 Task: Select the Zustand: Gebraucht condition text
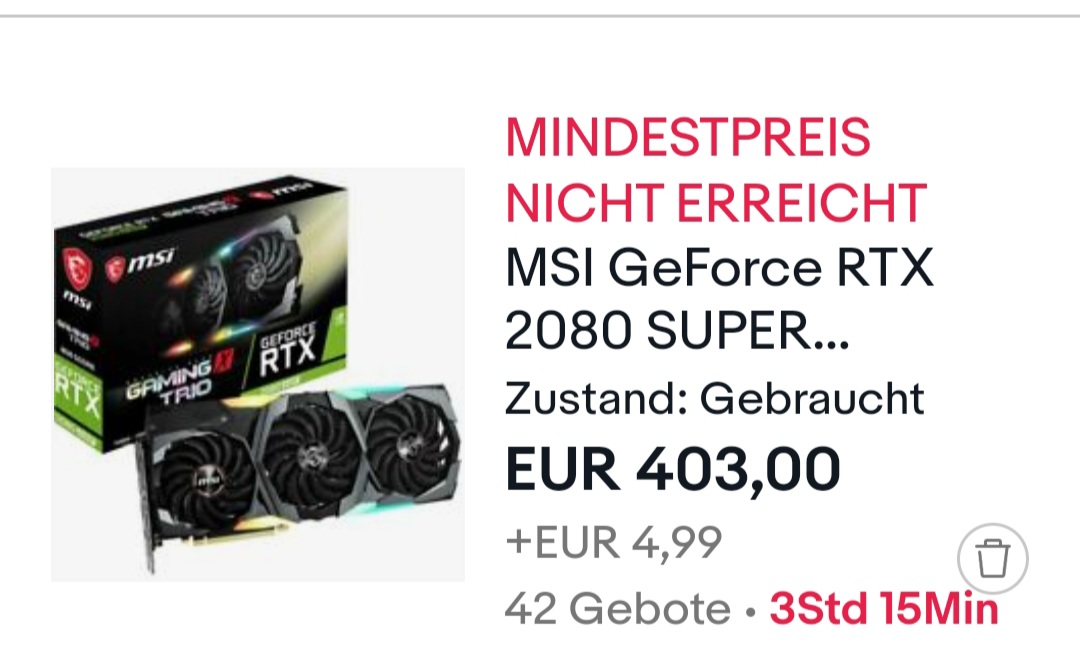pyautogui.click(x=714, y=398)
